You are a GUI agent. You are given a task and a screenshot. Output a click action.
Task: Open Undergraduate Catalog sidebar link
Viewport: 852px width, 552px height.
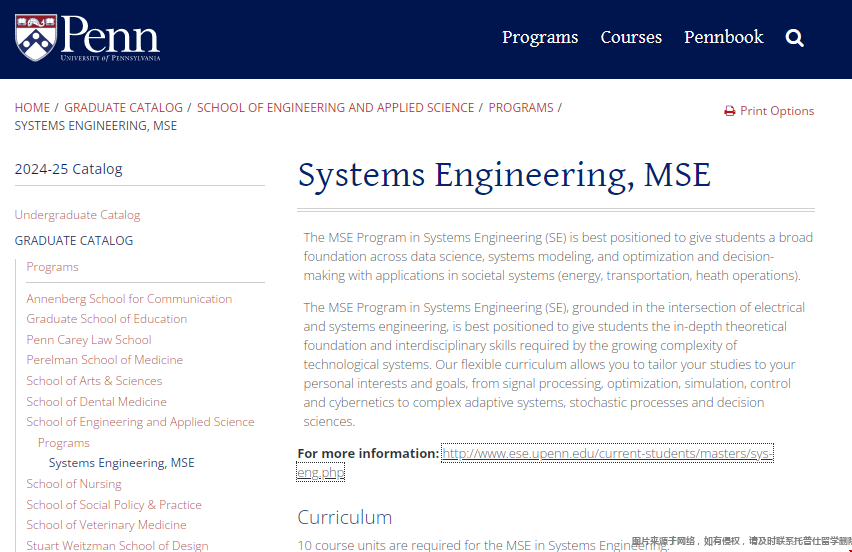(77, 215)
